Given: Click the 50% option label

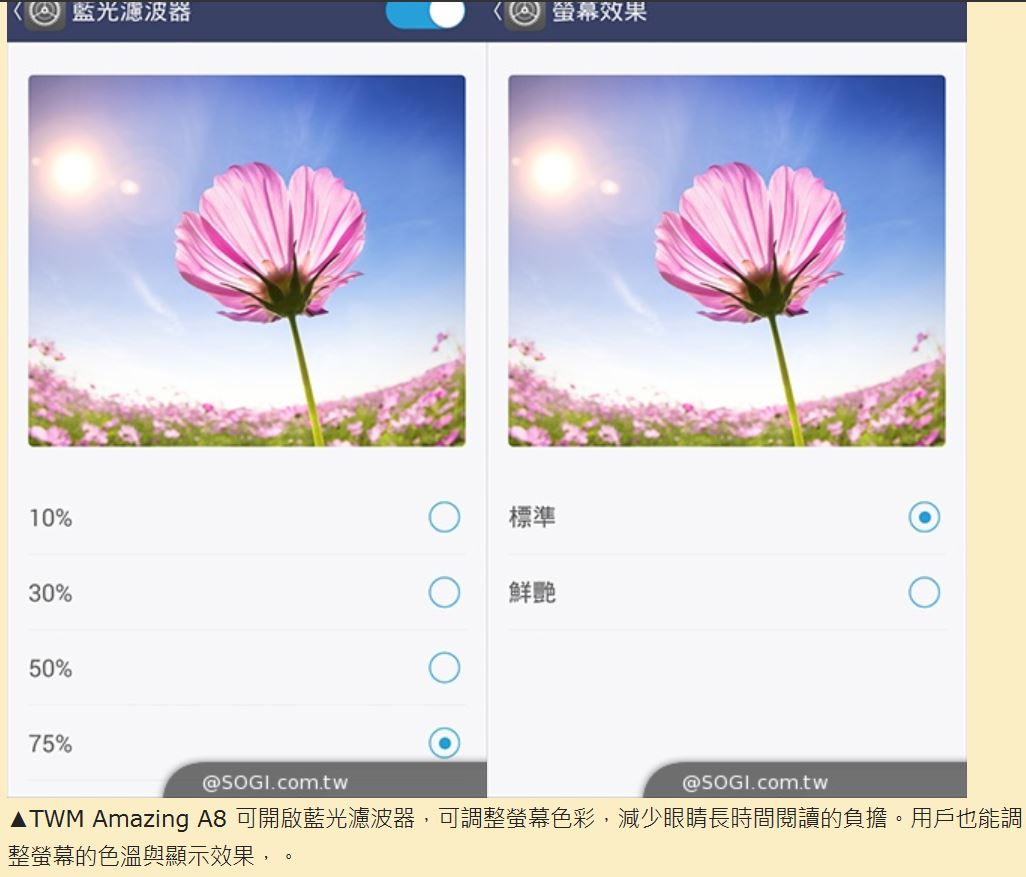Looking at the screenshot, I should point(50,668).
